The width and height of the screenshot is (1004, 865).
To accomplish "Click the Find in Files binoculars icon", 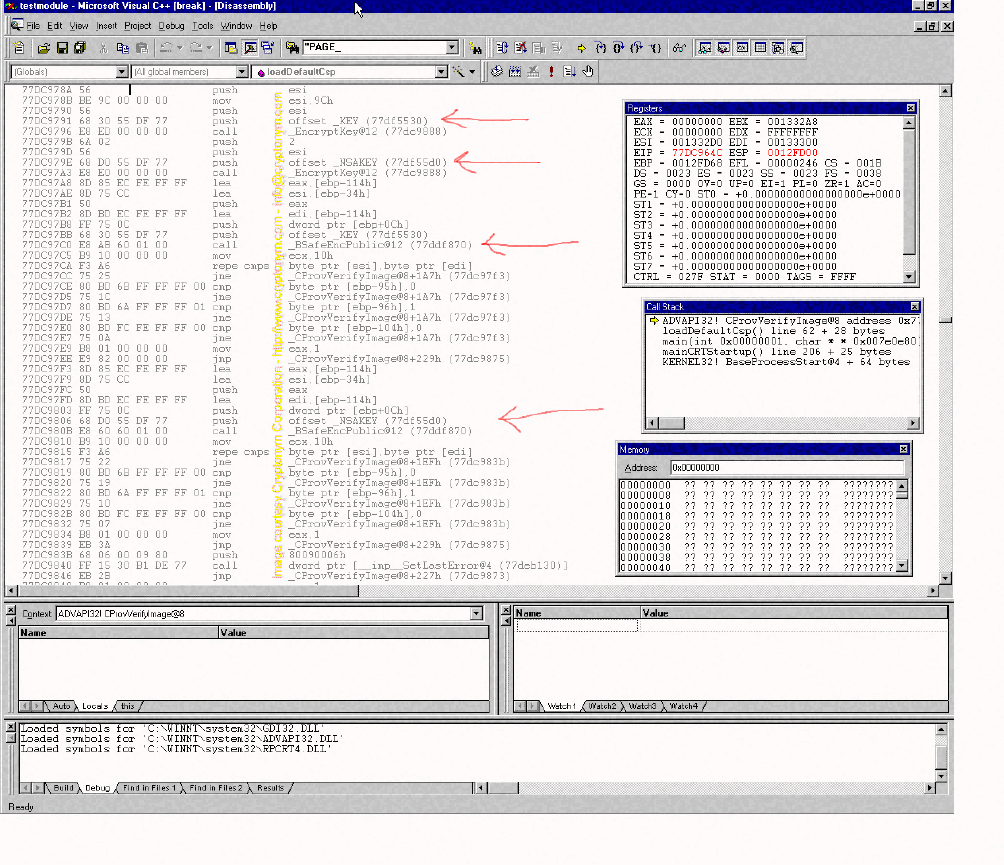I will pos(292,48).
